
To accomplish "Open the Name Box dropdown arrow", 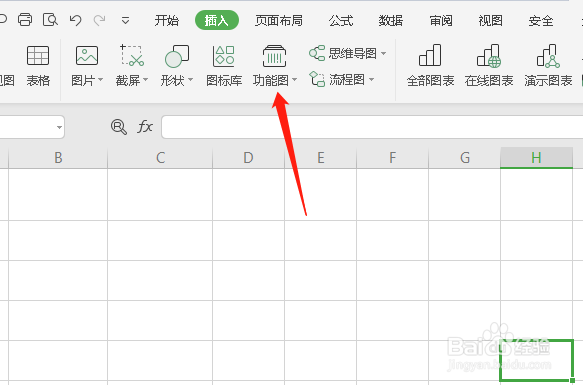I will [59, 127].
